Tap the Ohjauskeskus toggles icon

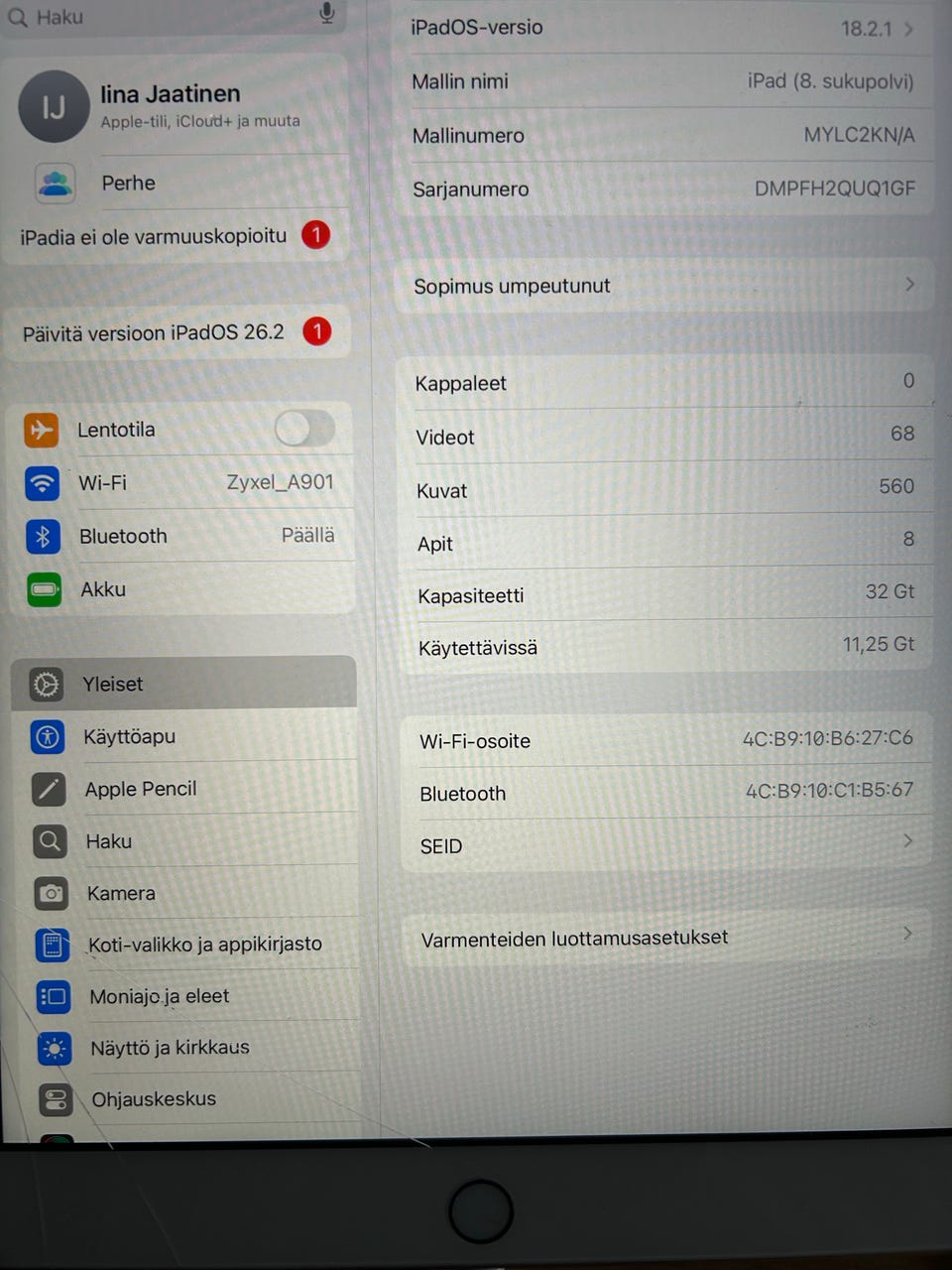[x=56, y=1099]
